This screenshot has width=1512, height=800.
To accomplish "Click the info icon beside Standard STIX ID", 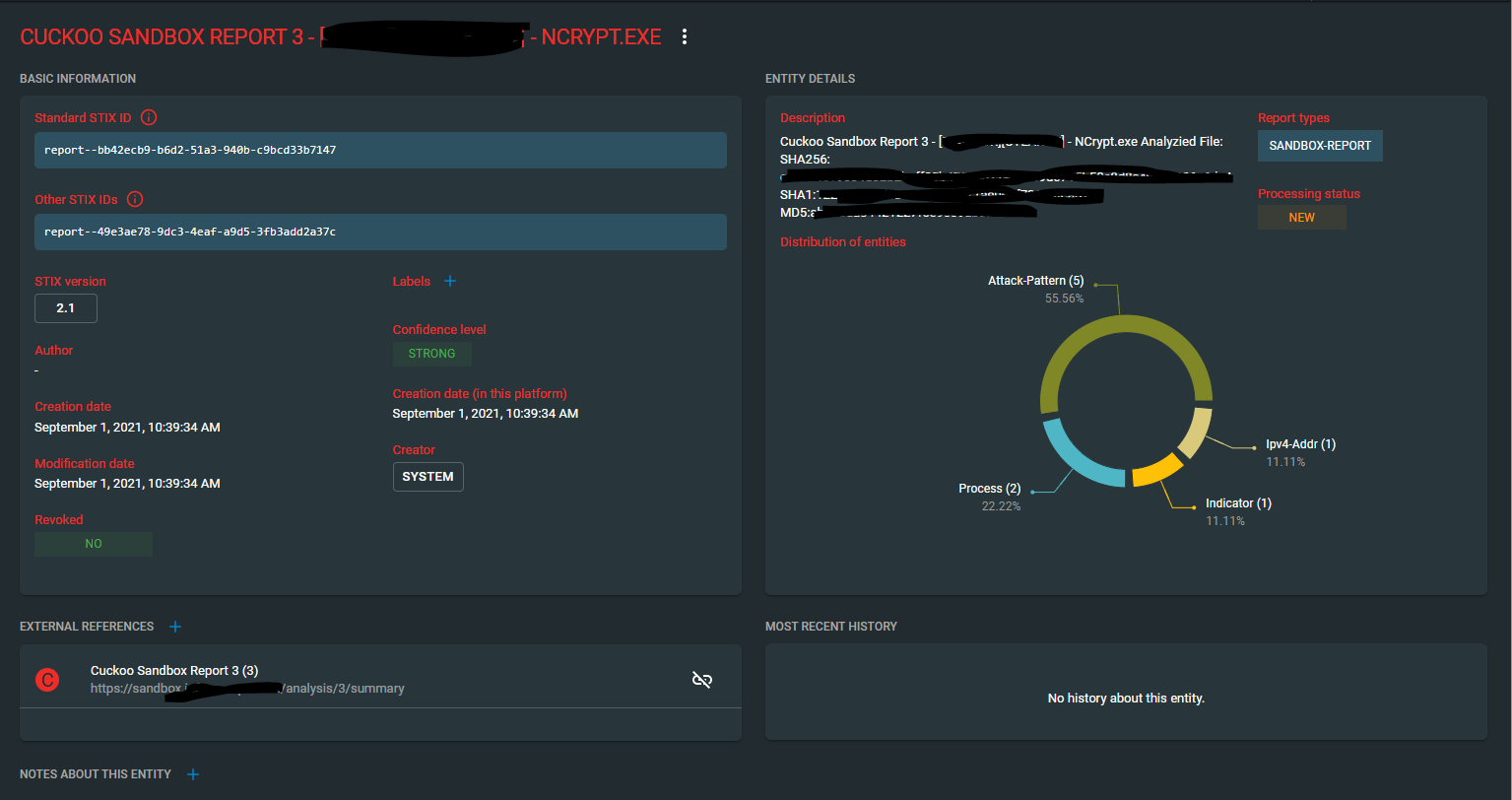I will 149,117.
